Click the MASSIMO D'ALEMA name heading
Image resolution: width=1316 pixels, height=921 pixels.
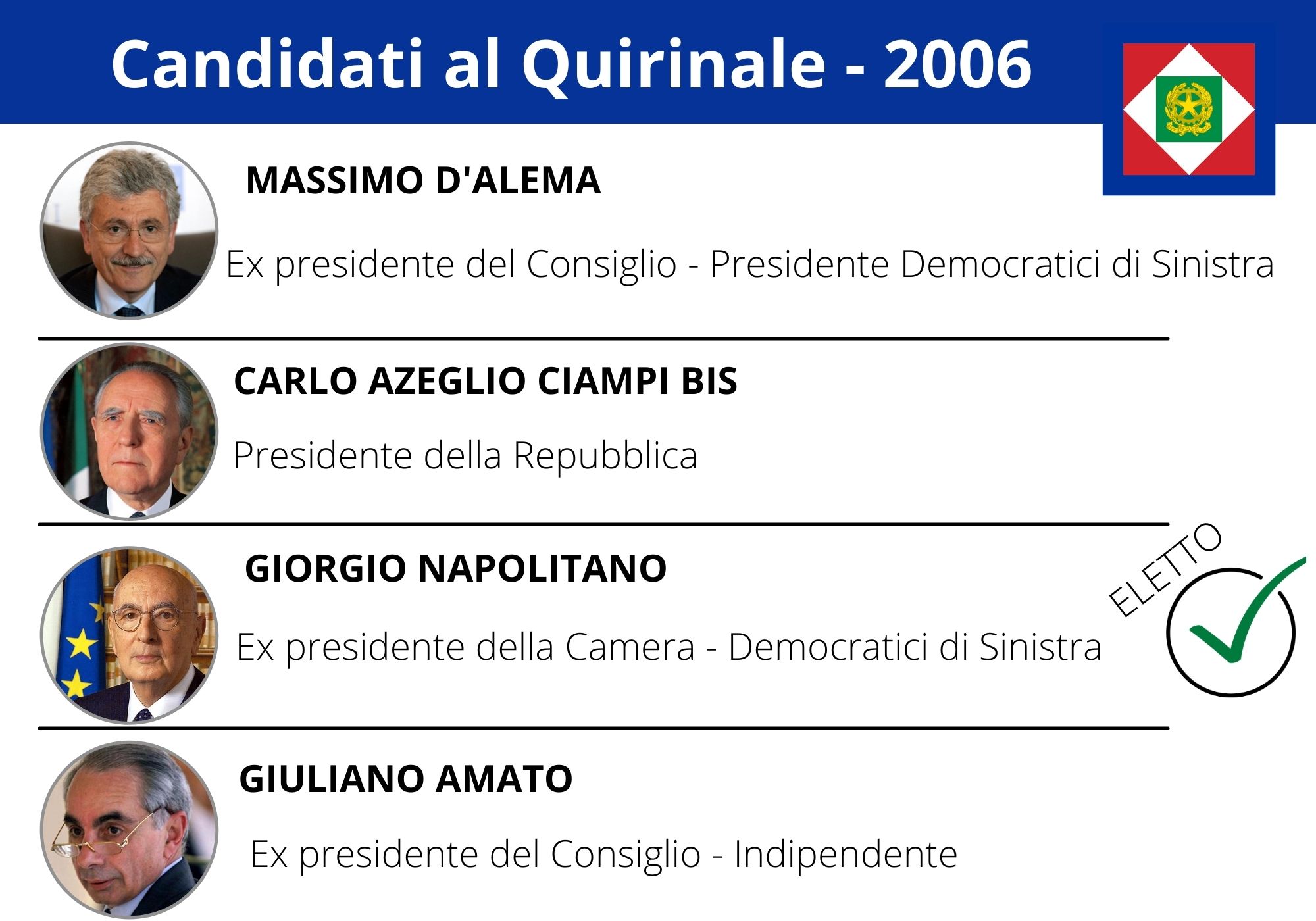tap(422, 180)
